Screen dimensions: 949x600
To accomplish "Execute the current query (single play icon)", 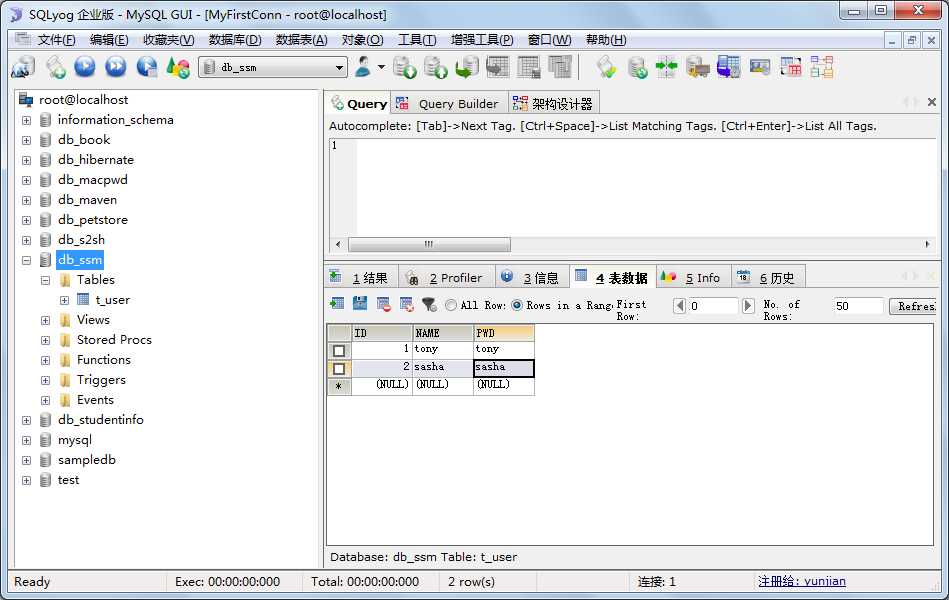I will click(x=85, y=67).
